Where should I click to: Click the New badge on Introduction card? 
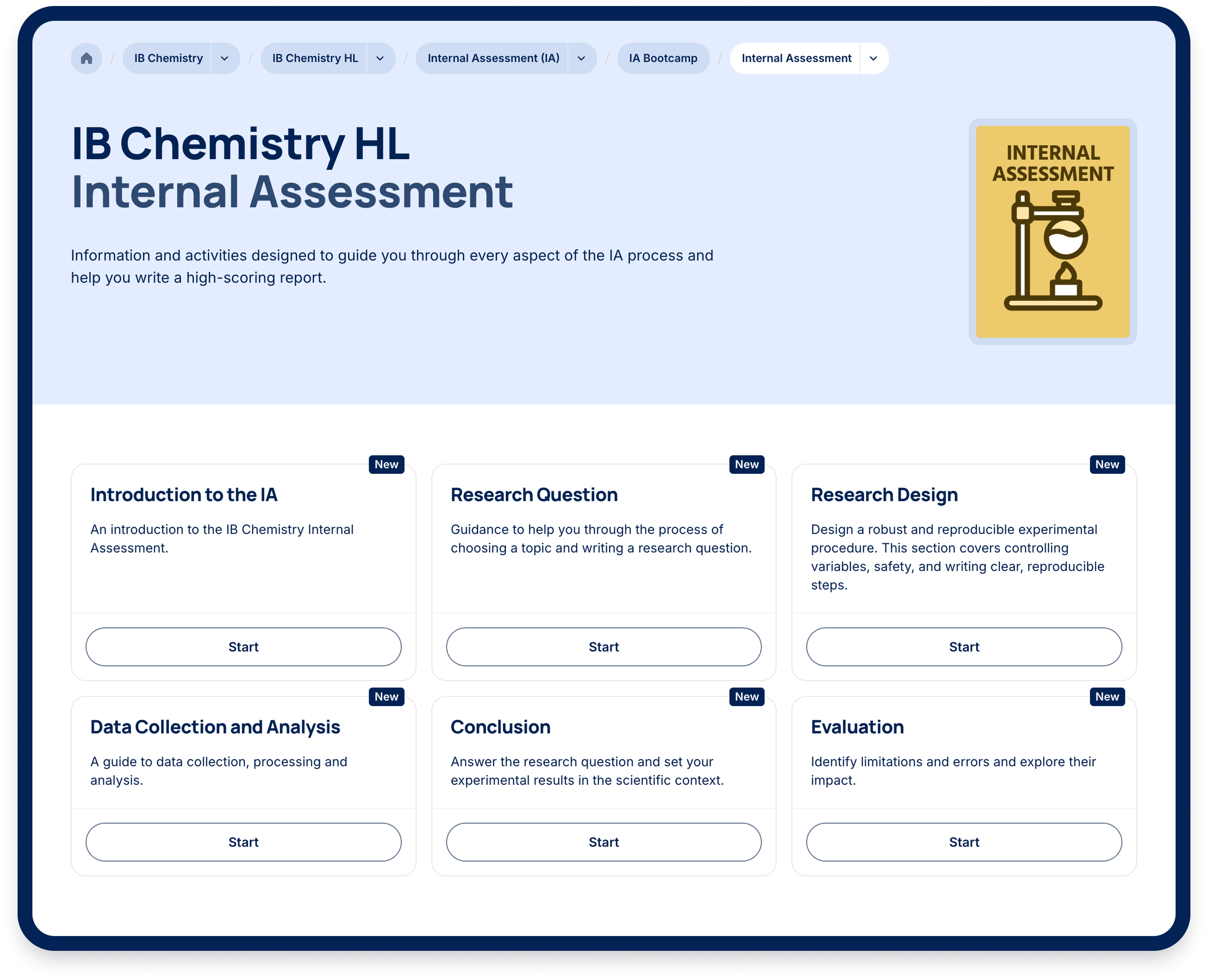[x=386, y=465]
